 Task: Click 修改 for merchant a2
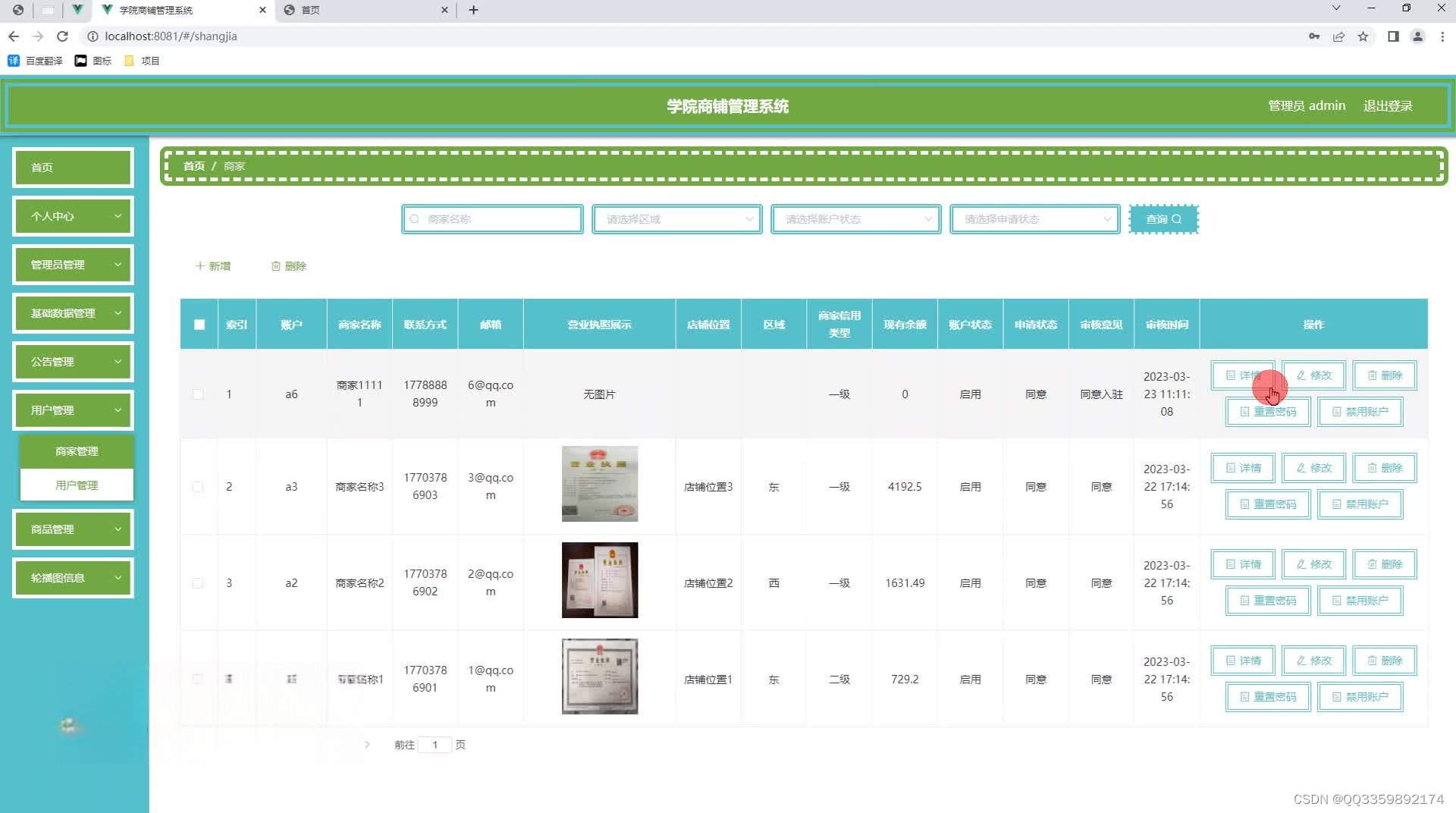tap(1314, 564)
